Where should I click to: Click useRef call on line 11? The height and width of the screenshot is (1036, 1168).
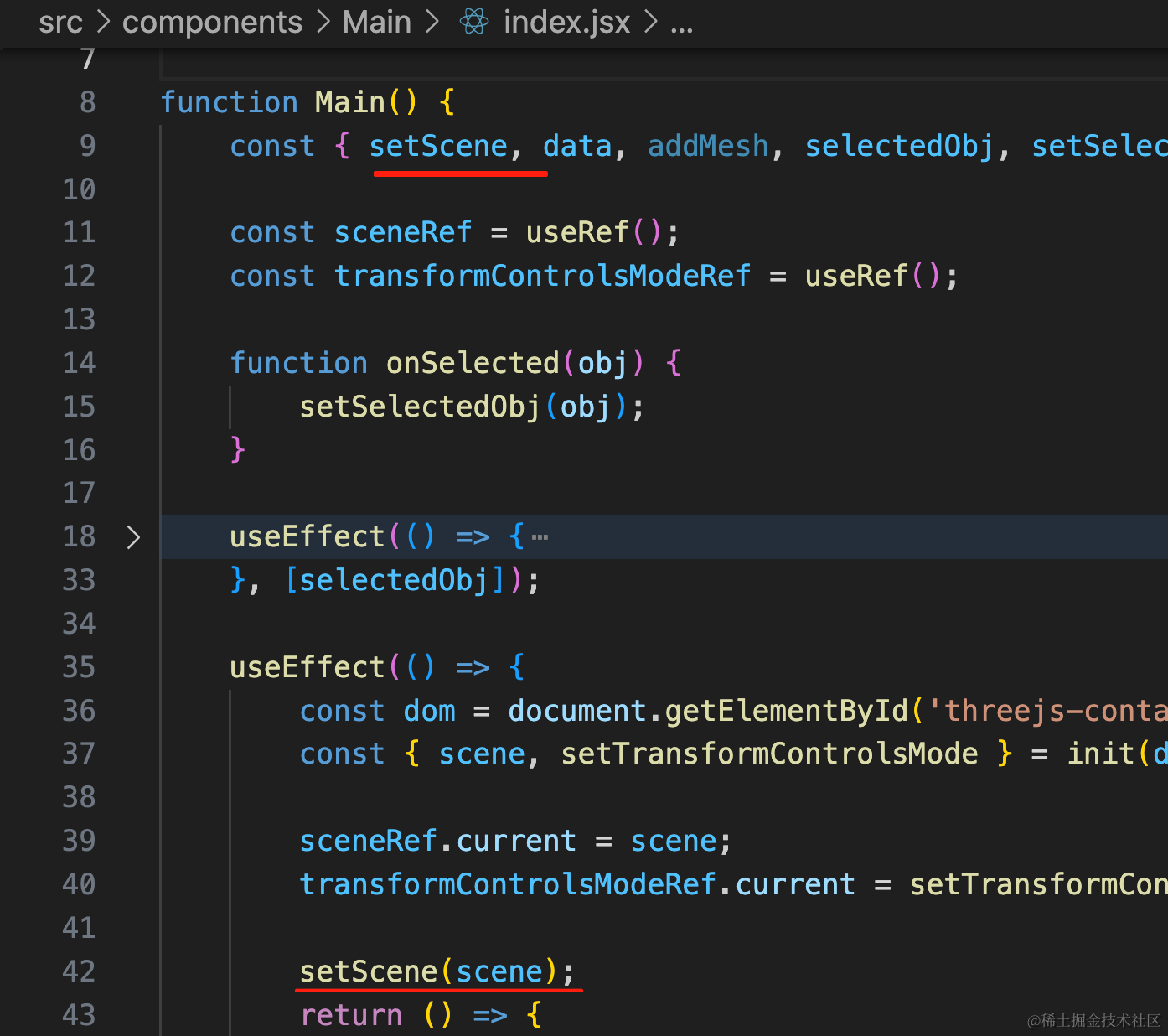click(x=577, y=232)
